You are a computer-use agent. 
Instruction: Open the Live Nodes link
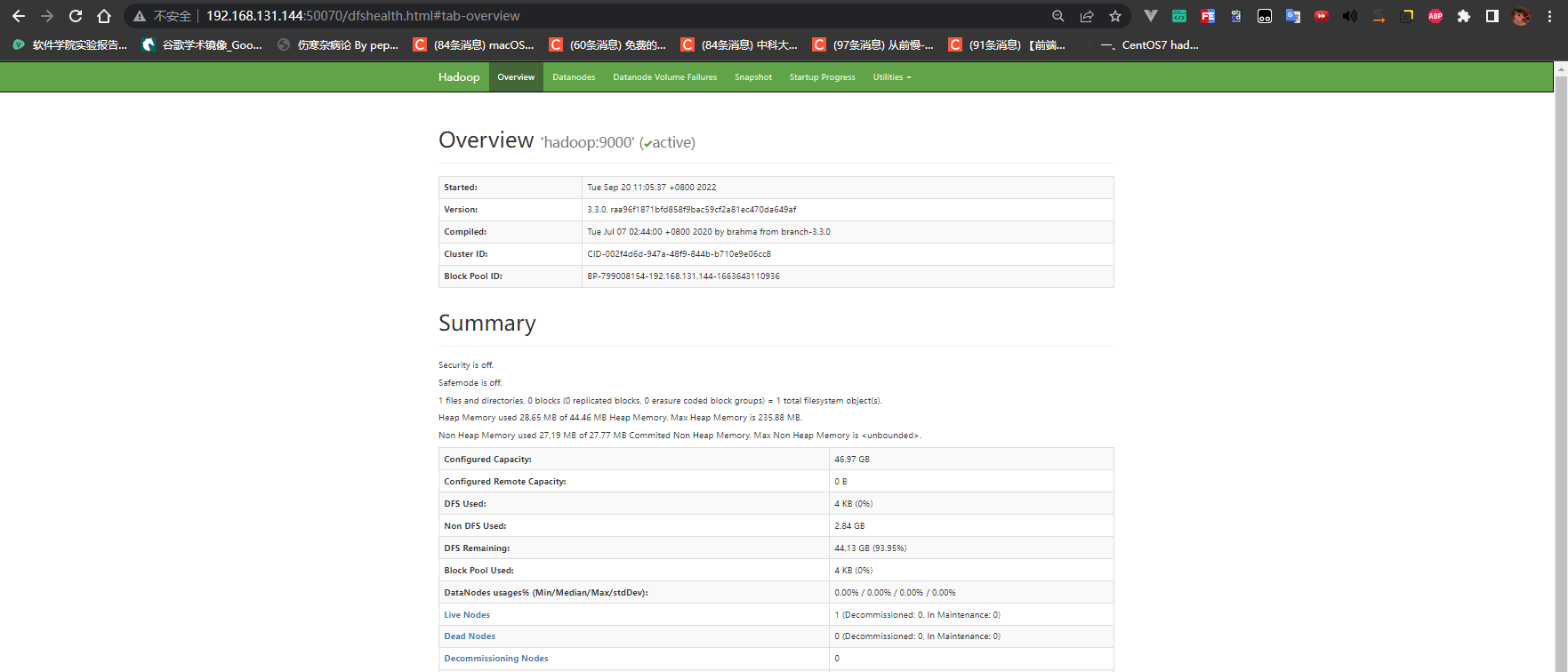point(467,615)
